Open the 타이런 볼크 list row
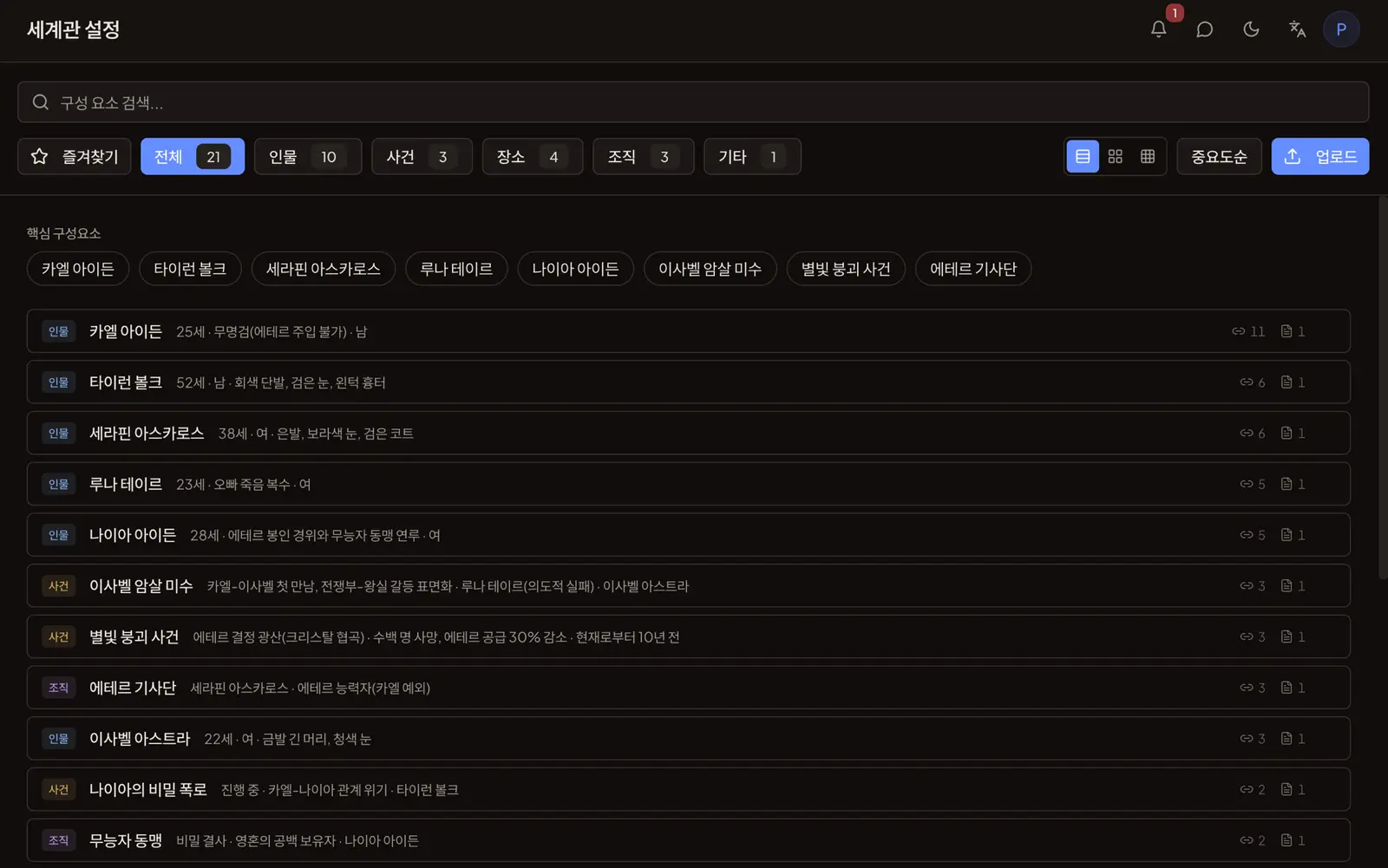 tap(689, 382)
